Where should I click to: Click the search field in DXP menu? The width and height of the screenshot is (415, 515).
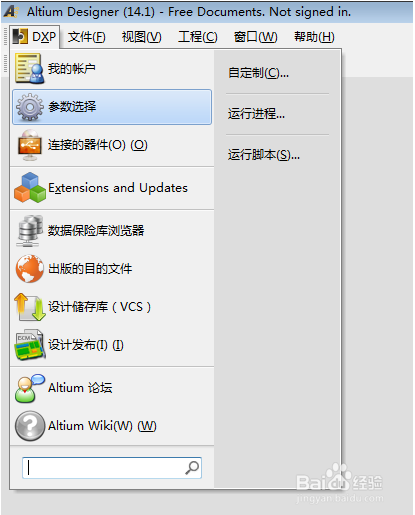pyautogui.click(x=112, y=468)
